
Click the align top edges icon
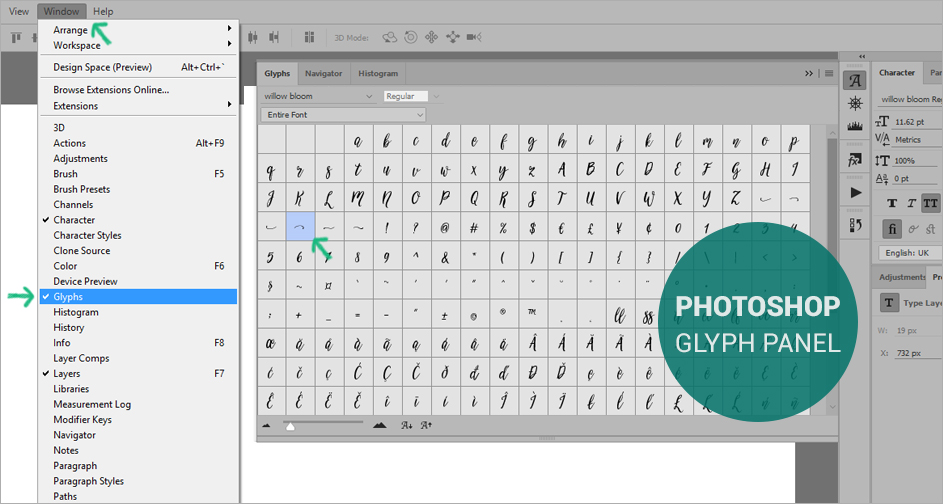(x=16, y=38)
